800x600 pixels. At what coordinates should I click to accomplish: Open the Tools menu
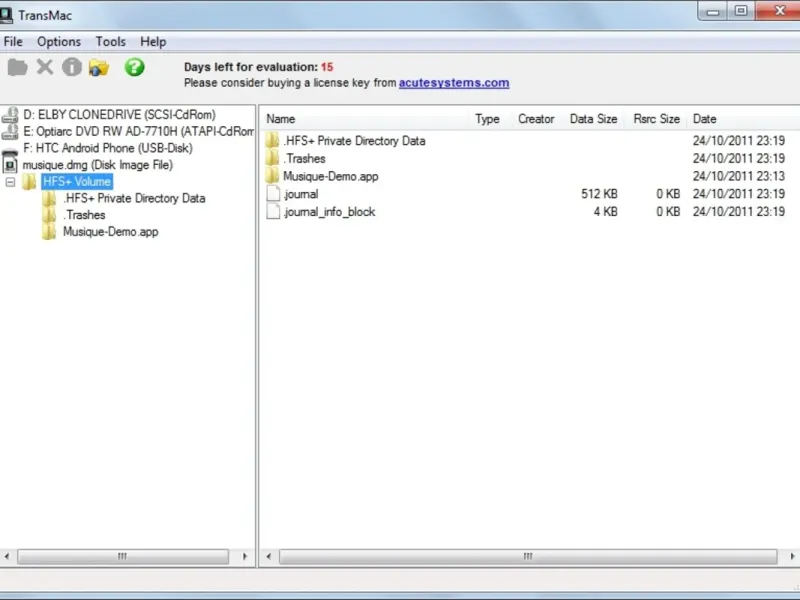coord(111,42)
